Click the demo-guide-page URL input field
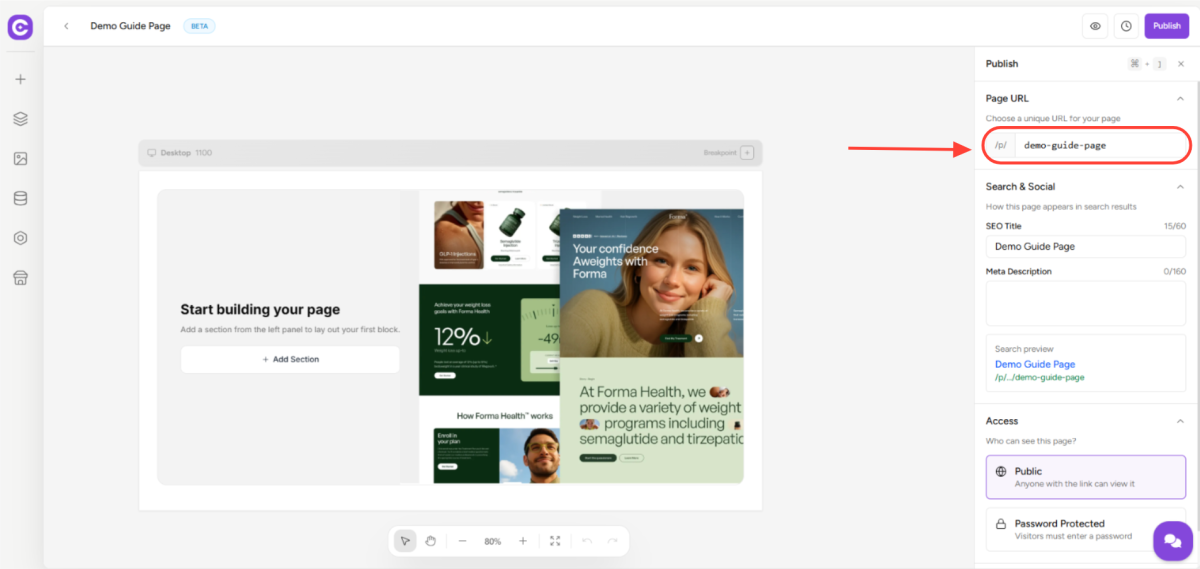 (x=1100, y=145)
